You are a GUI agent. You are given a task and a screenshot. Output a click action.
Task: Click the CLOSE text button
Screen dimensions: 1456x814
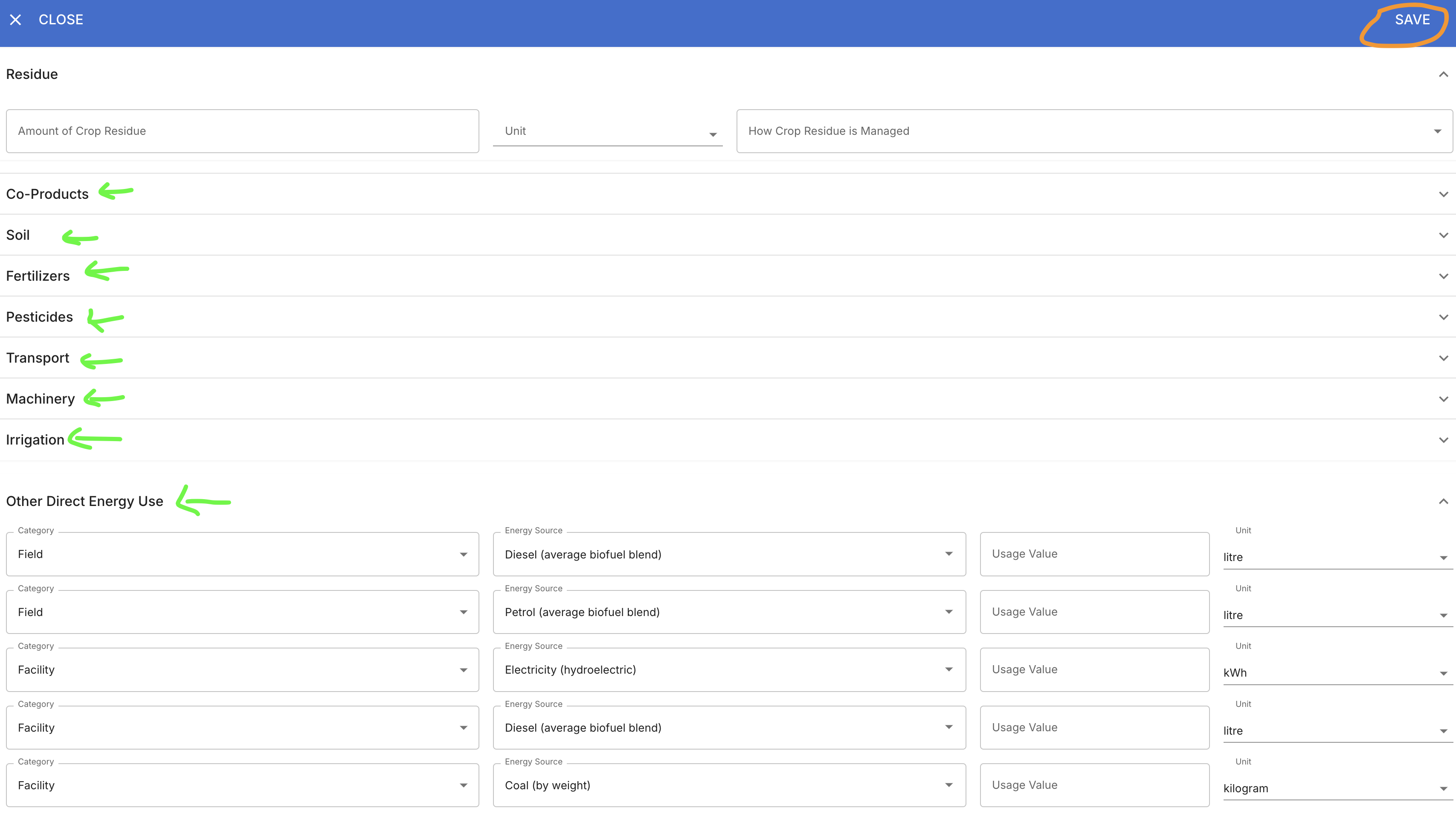(x=61, y=20)
